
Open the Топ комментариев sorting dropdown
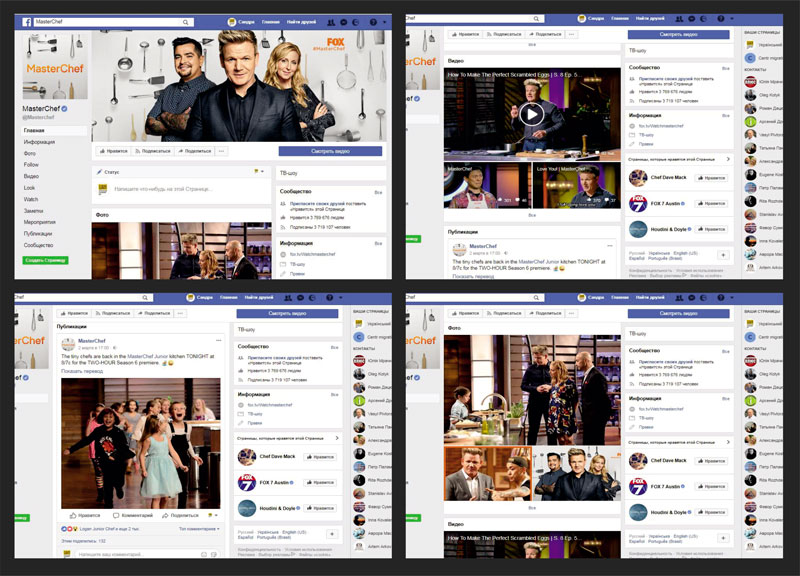[199, 529]
